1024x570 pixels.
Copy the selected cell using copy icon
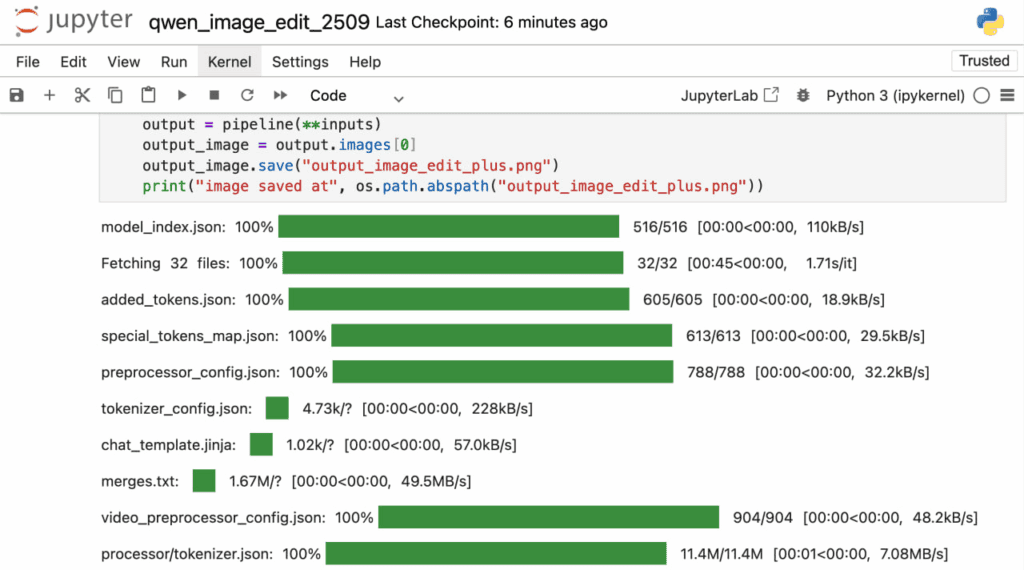(115, 96)
